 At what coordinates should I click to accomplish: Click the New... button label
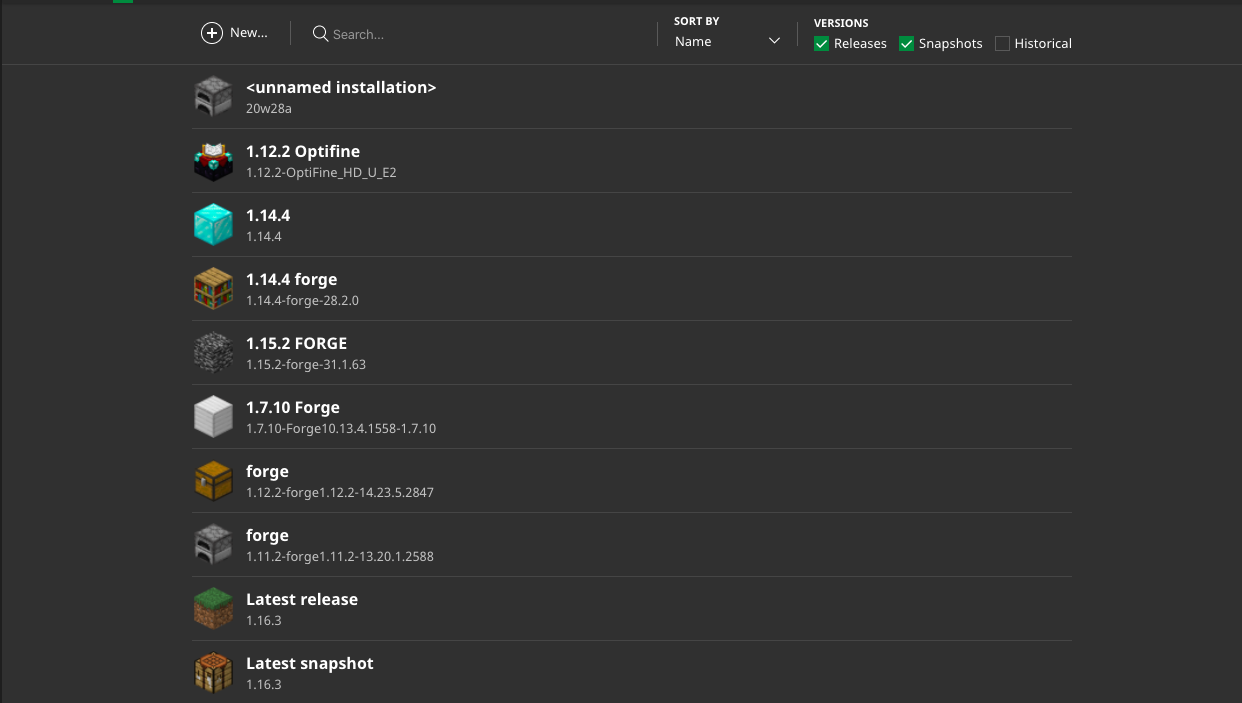tap(249, 33)
